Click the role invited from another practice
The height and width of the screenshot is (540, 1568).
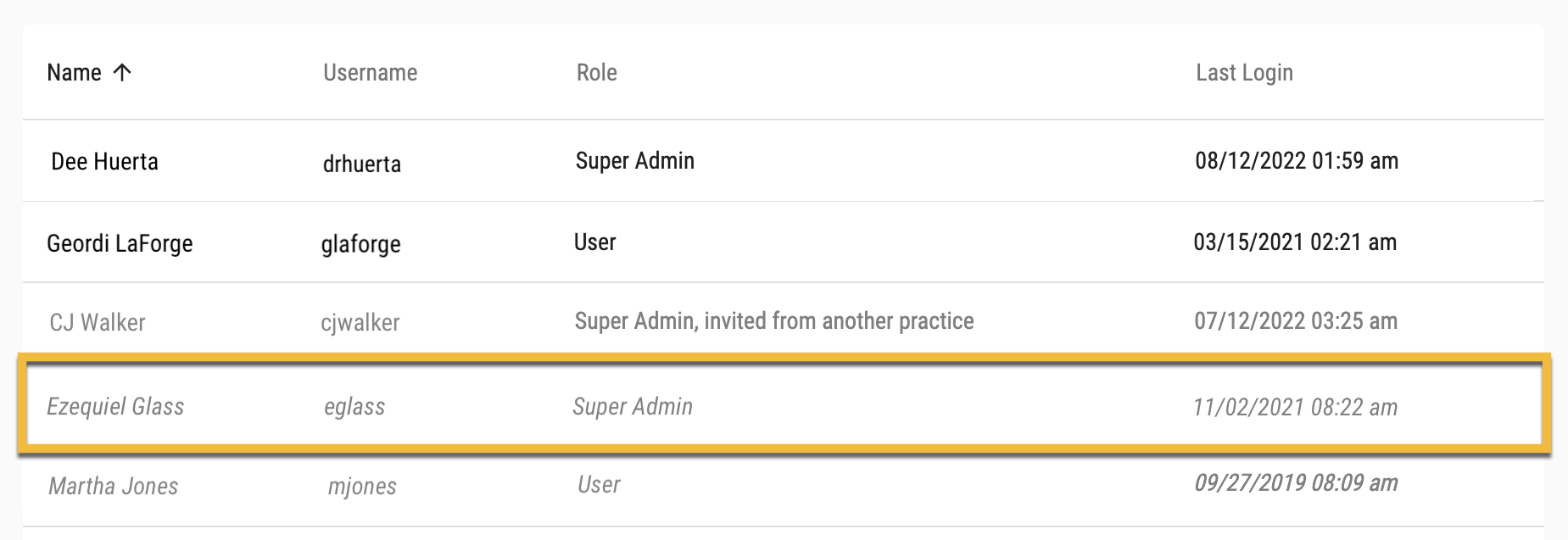773,321
